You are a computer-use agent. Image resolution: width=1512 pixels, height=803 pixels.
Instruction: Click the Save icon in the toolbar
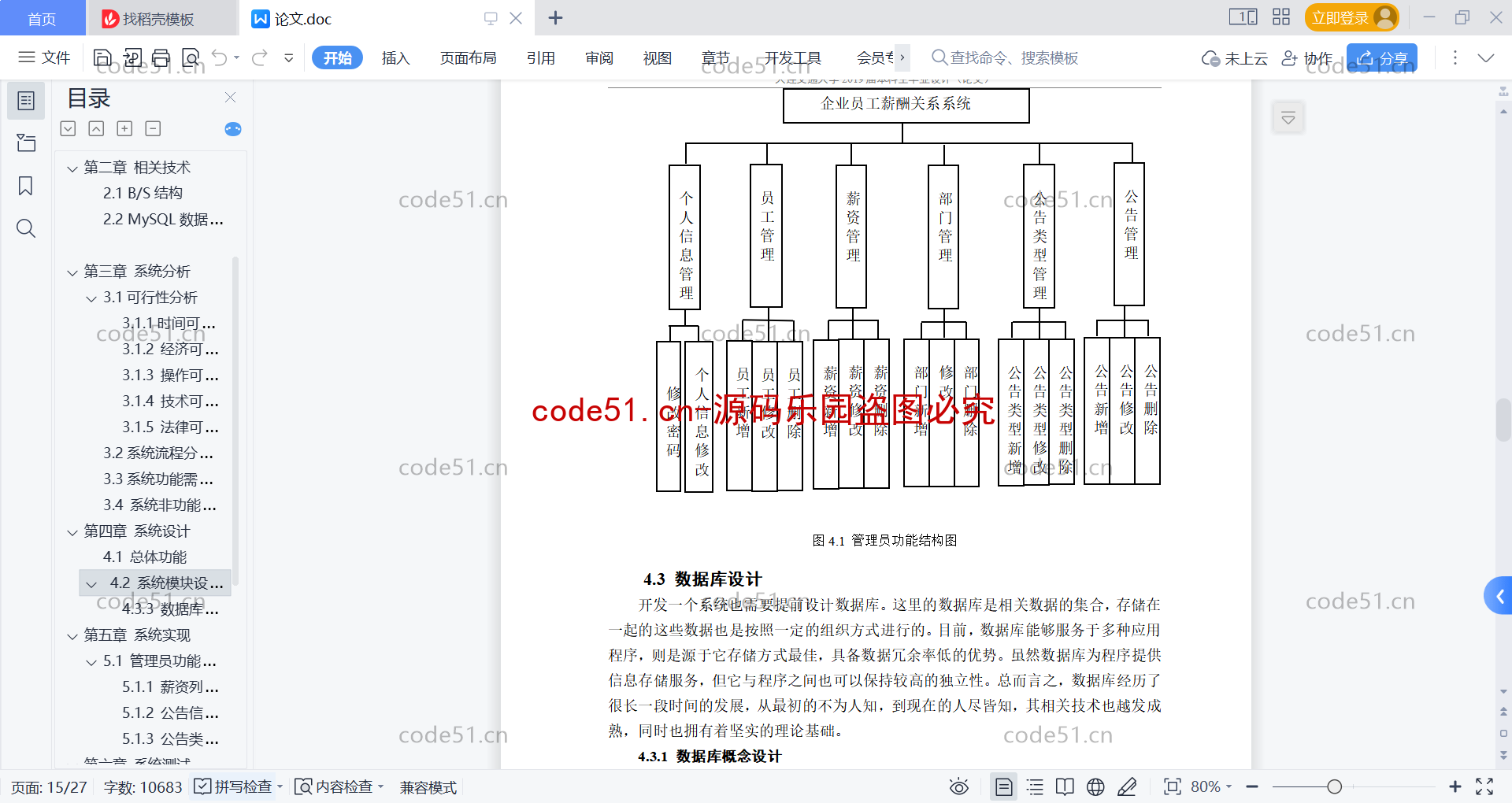click(102, 57)
